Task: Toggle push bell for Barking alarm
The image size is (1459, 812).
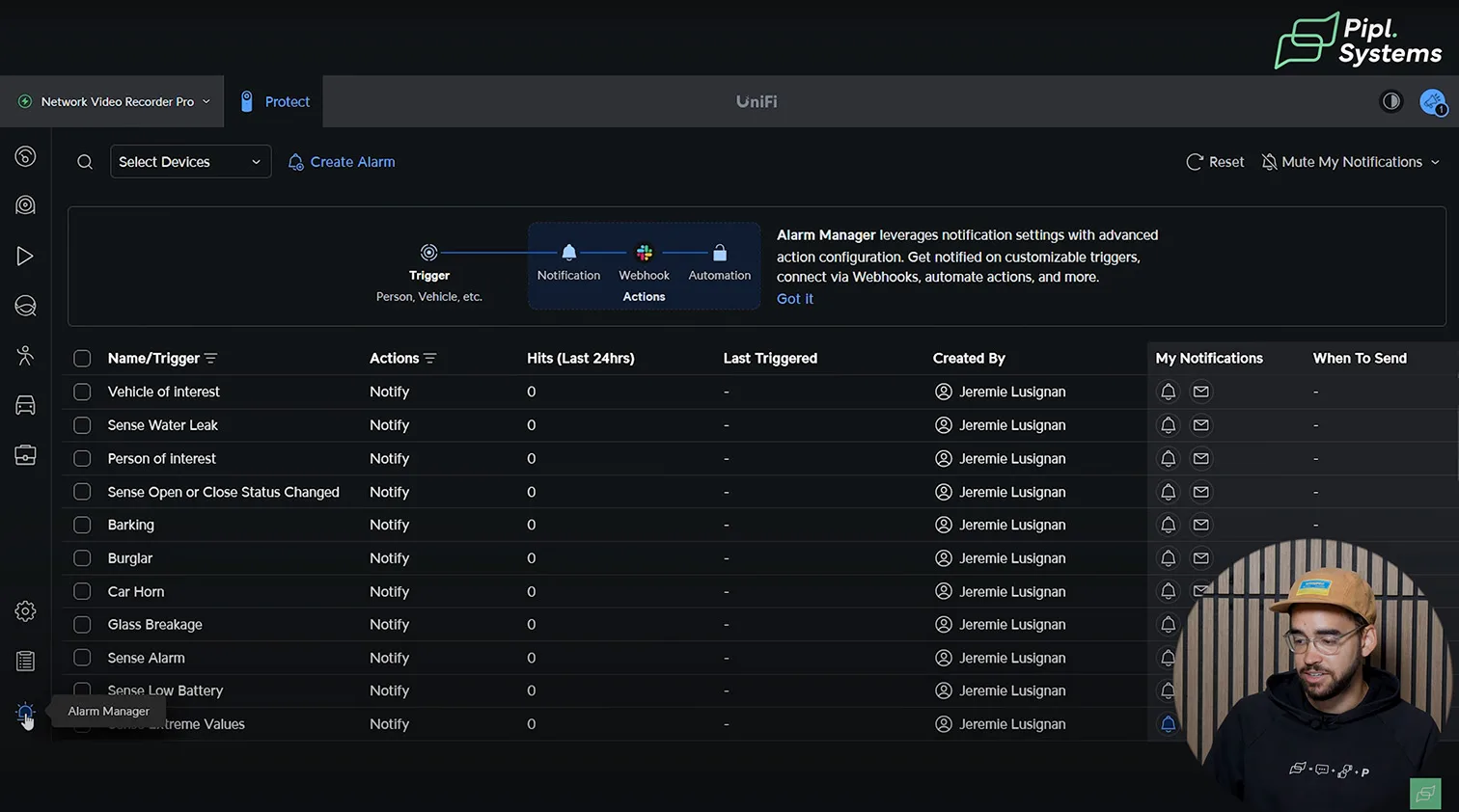Action: coord(1168,525)
